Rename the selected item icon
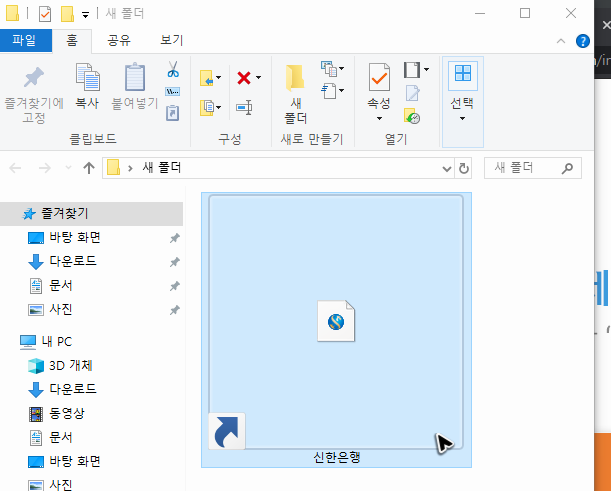This screenshot has width=611, height=491. point(244,108)
